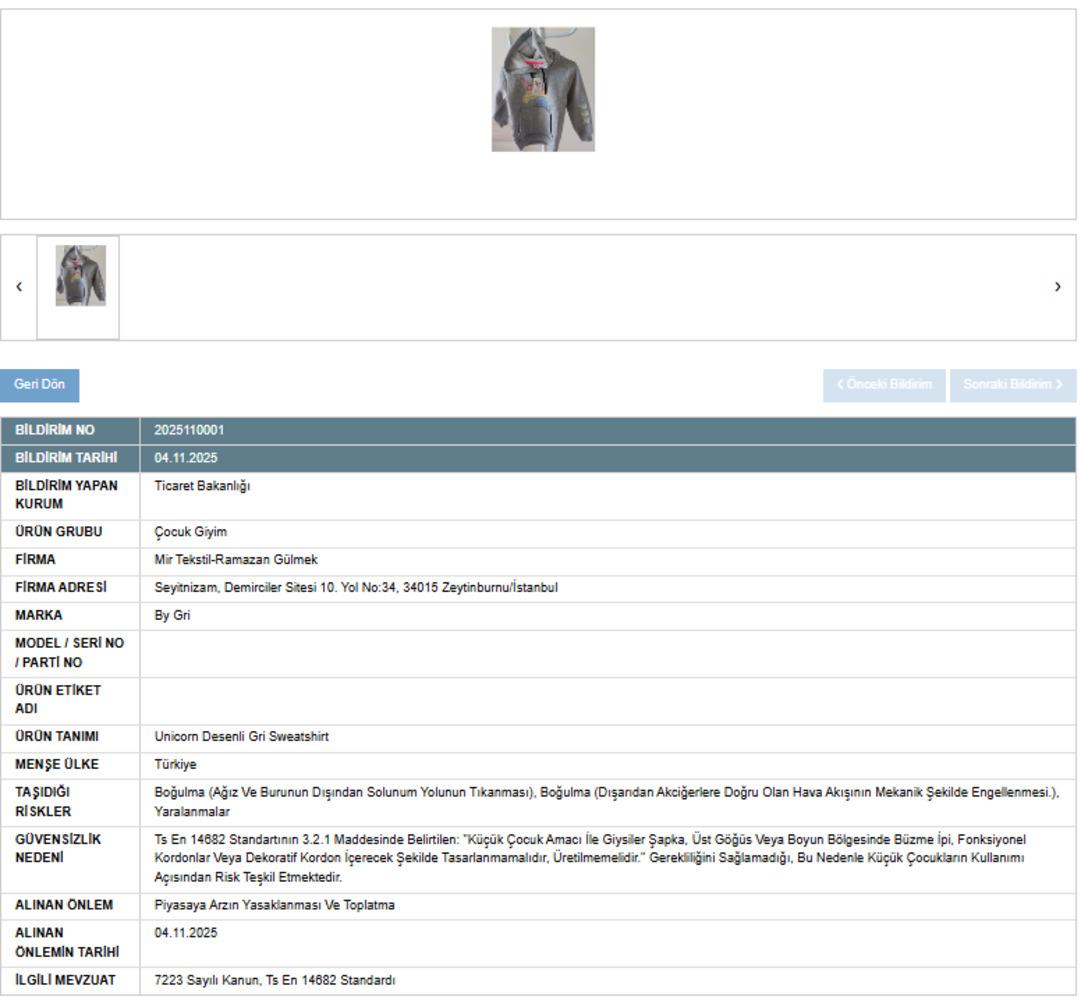Click the notification number 2025110001
Viewport: 1080px width, 1000px height.
pos(189,431)
